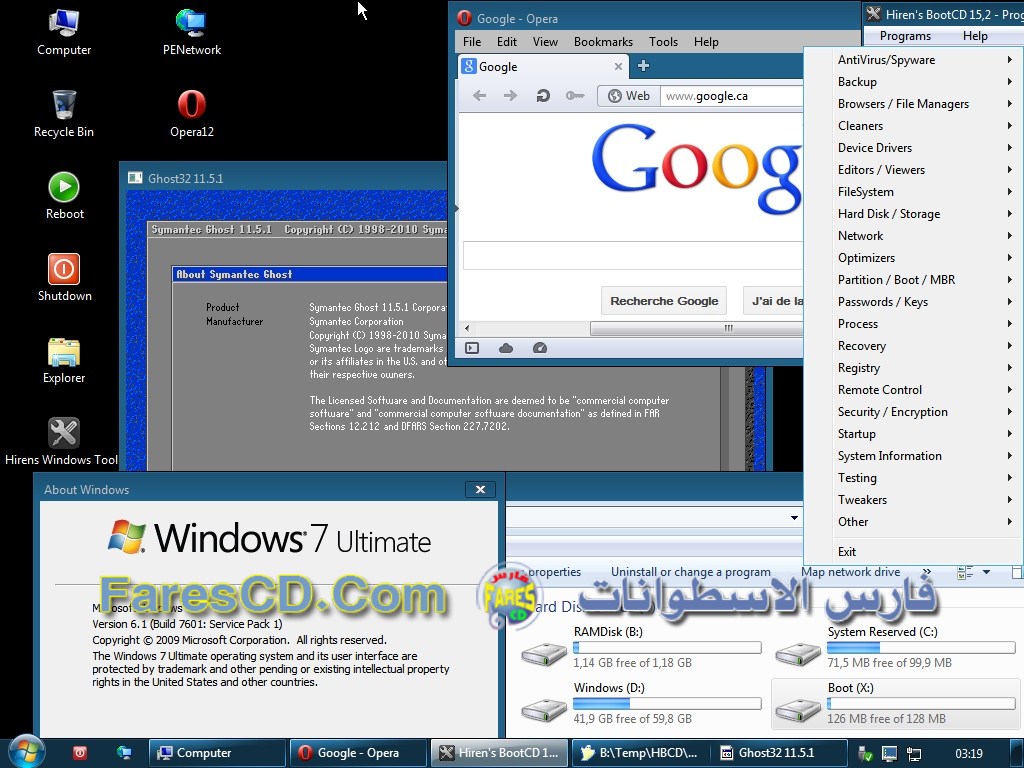Screen dimensions: 1024x768
Task: Click the Opera Turbo speedometer icon
Action: click(x=539, y=348)
